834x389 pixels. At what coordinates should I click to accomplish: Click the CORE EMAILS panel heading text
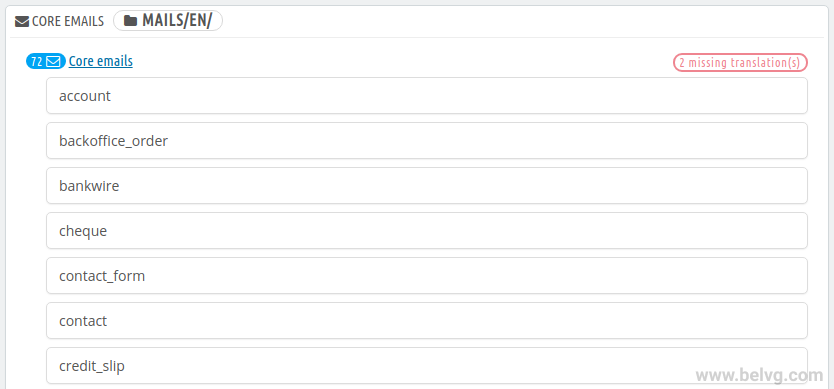pos(68,22)
